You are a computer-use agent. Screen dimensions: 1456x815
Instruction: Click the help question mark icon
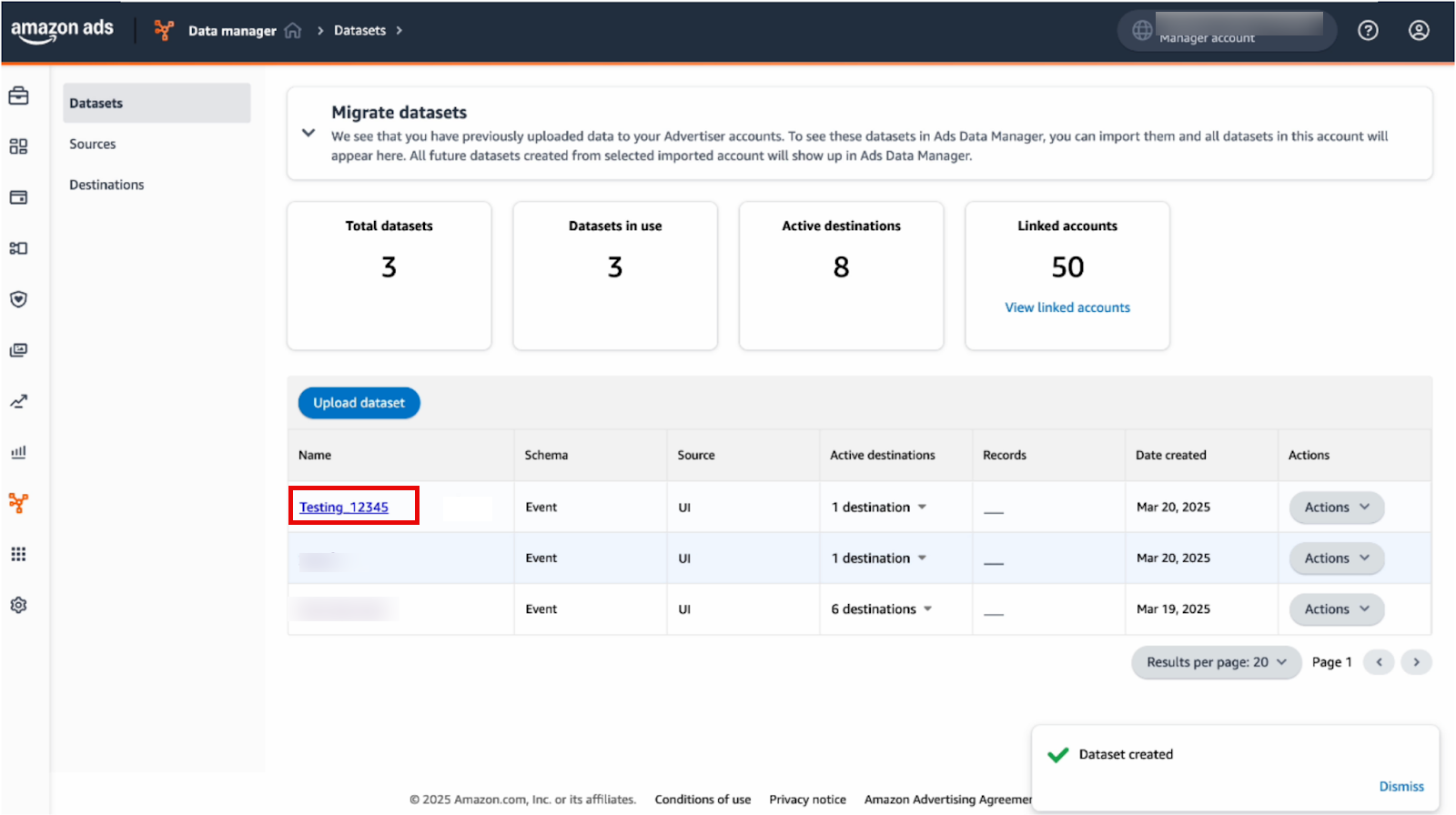(1368, 31)
